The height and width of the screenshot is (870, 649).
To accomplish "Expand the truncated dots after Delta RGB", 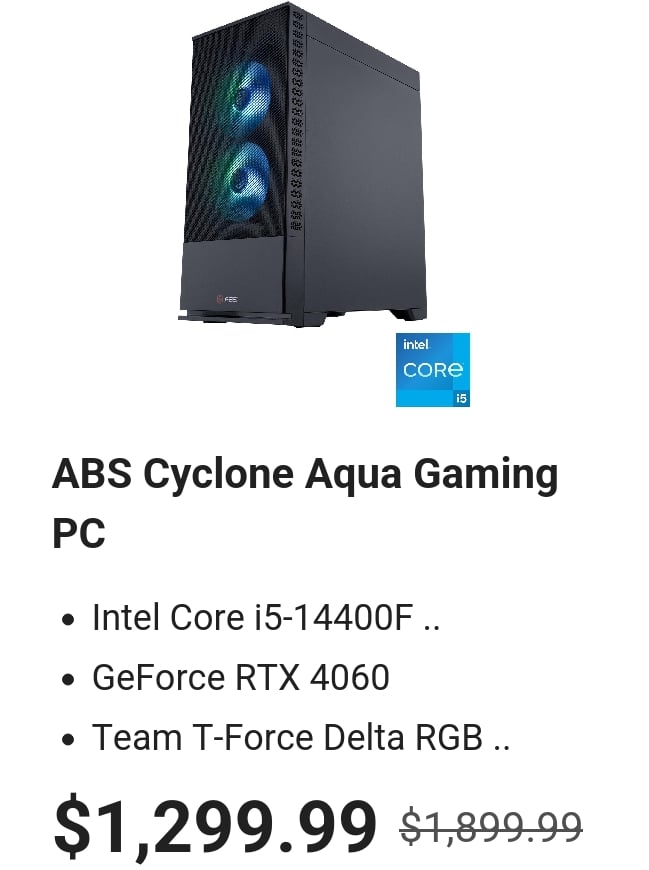I will (501, 748).
